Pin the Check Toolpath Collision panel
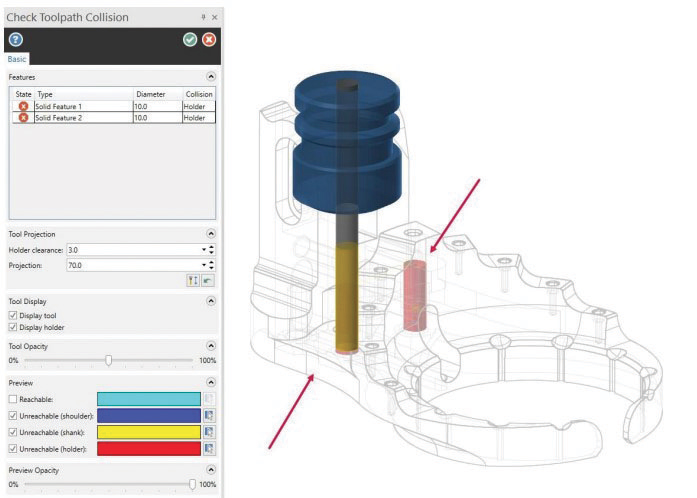This screenshot has width=697, height=498. (x=203, y=17)
